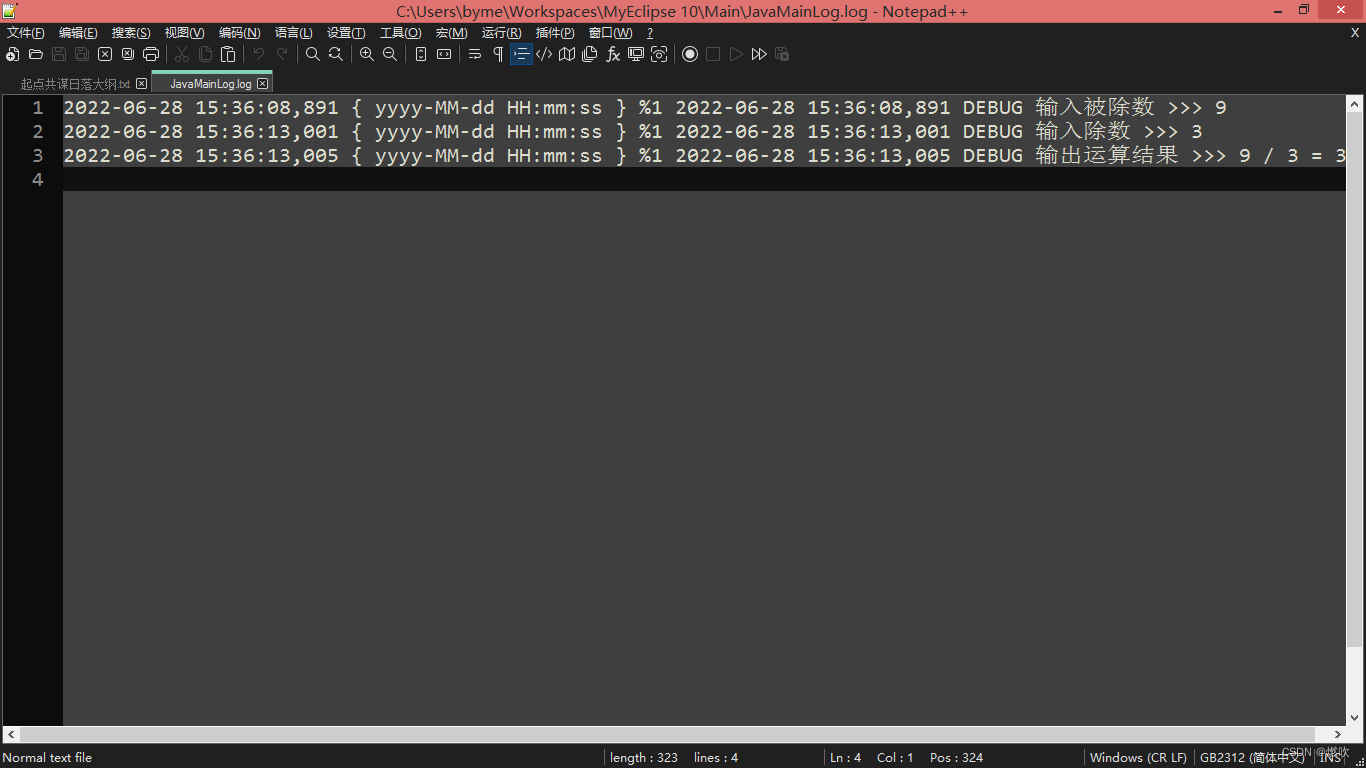Click the Undo arrow icon

259,54
